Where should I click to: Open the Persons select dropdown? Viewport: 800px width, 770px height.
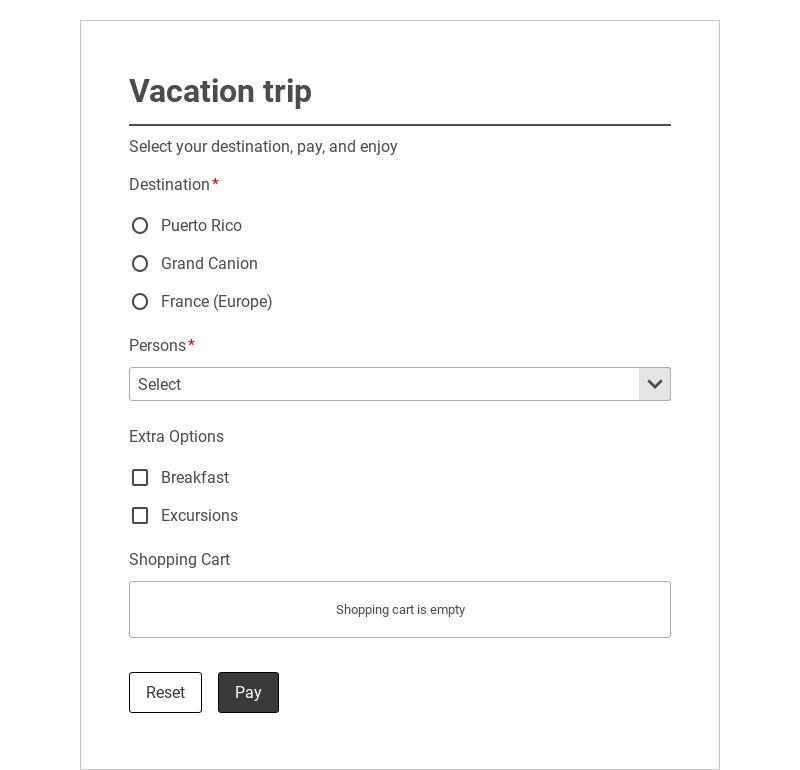tap(385, 384)
